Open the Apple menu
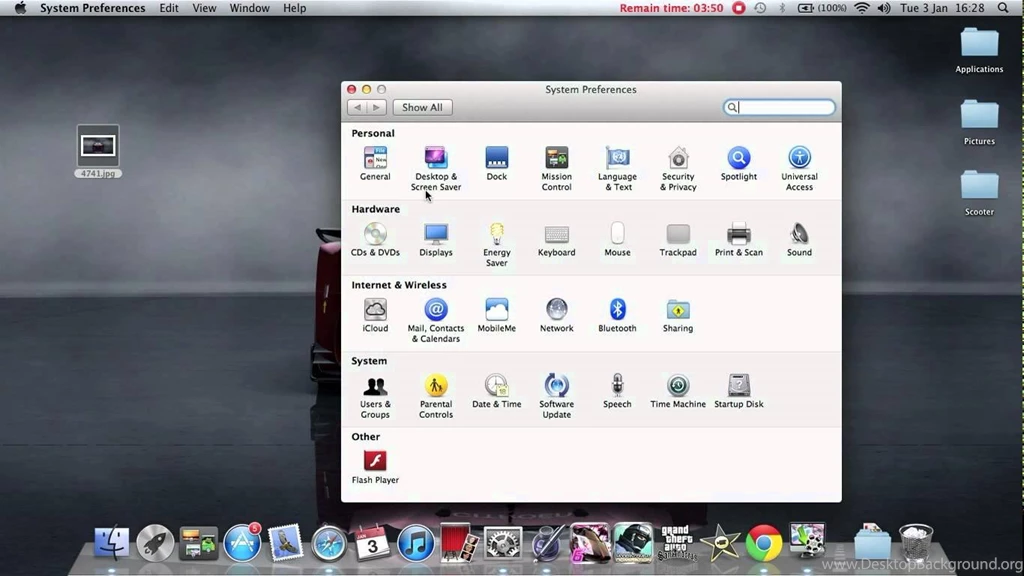The image size is (1024, 576). [20, 8]
